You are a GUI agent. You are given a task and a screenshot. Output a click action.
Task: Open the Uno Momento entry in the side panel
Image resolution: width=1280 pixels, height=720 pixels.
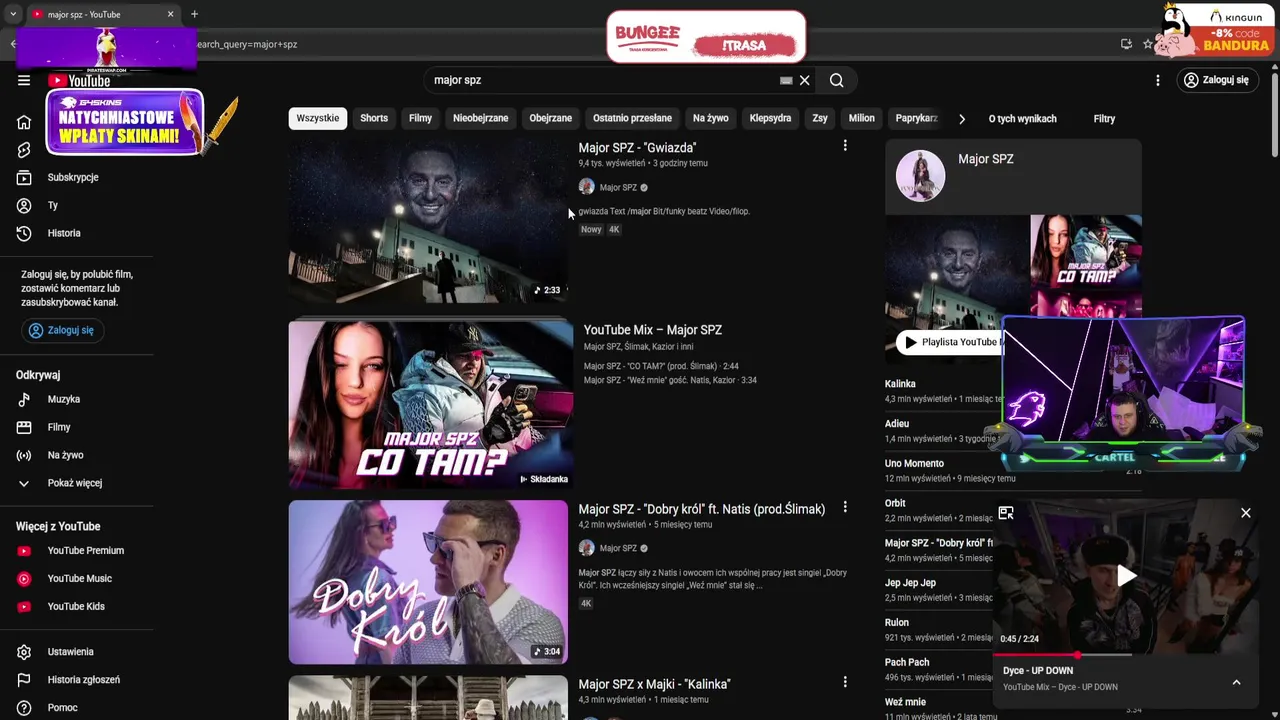[914, 464]
